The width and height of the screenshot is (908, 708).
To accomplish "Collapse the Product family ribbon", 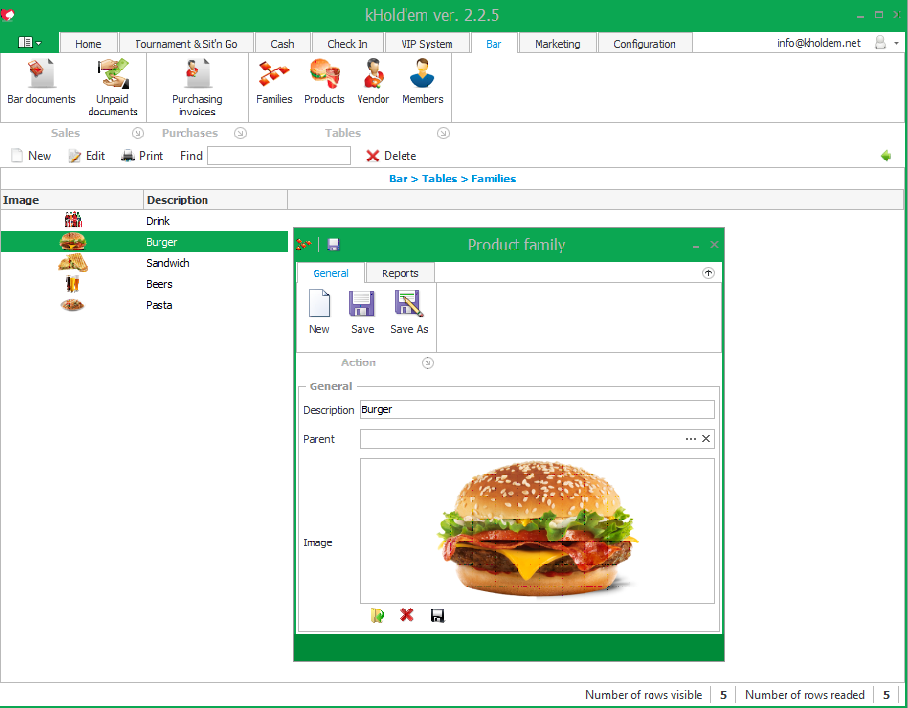I will click(708, 273).
